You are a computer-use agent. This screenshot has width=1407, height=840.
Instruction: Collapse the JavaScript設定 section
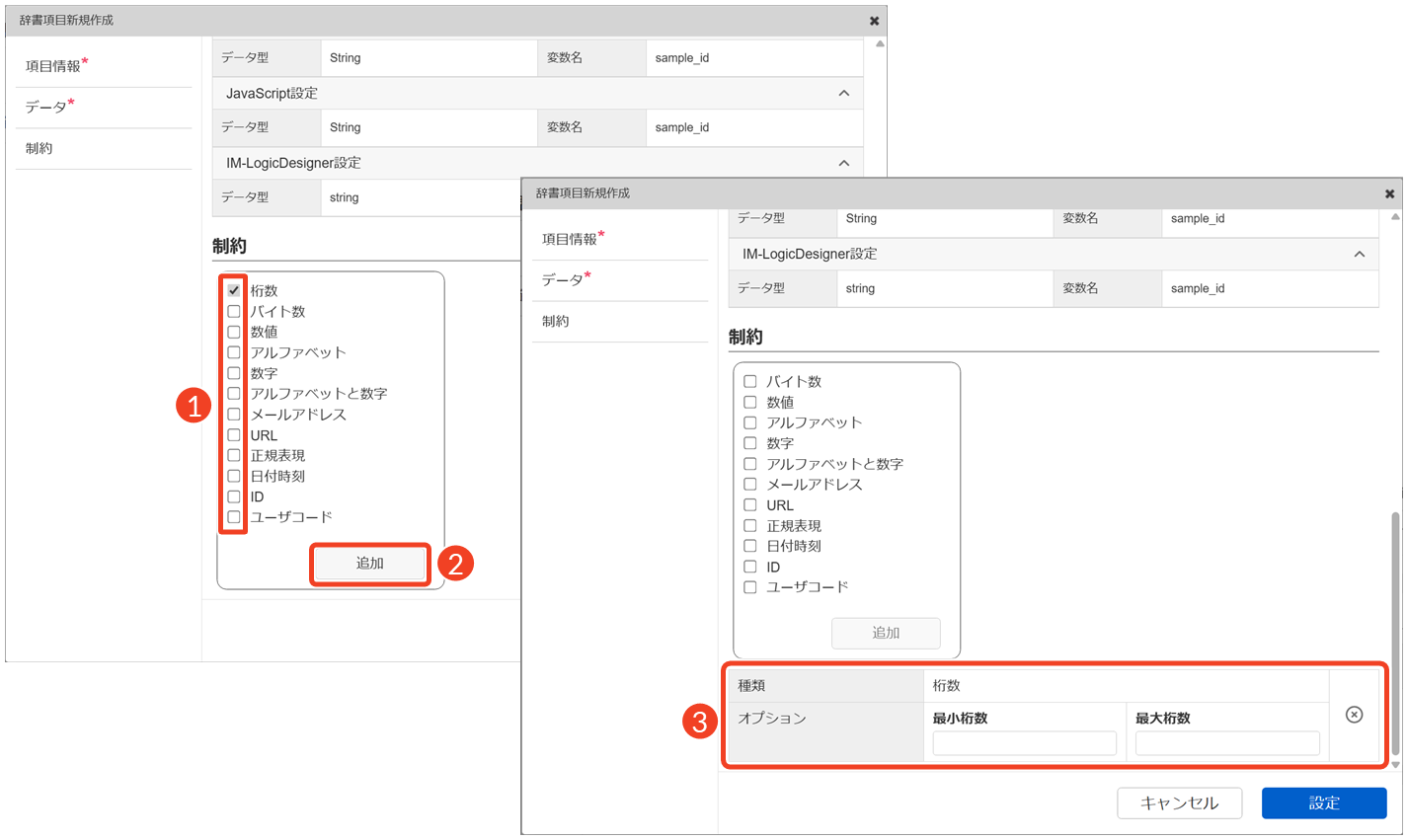(x=843, y=93)
